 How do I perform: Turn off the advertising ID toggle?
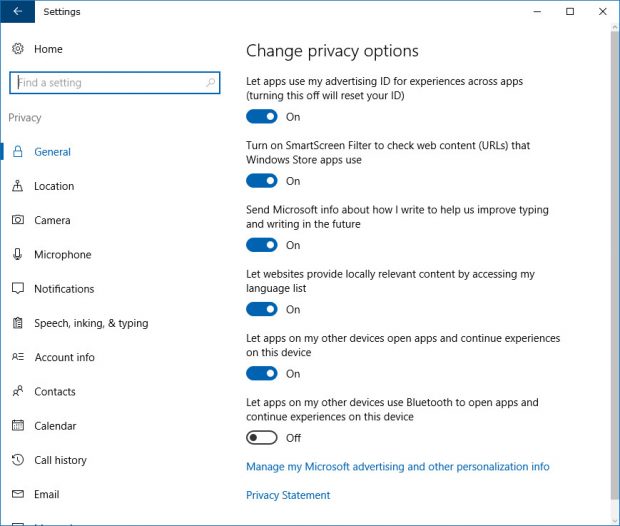(x=262, y=117)
